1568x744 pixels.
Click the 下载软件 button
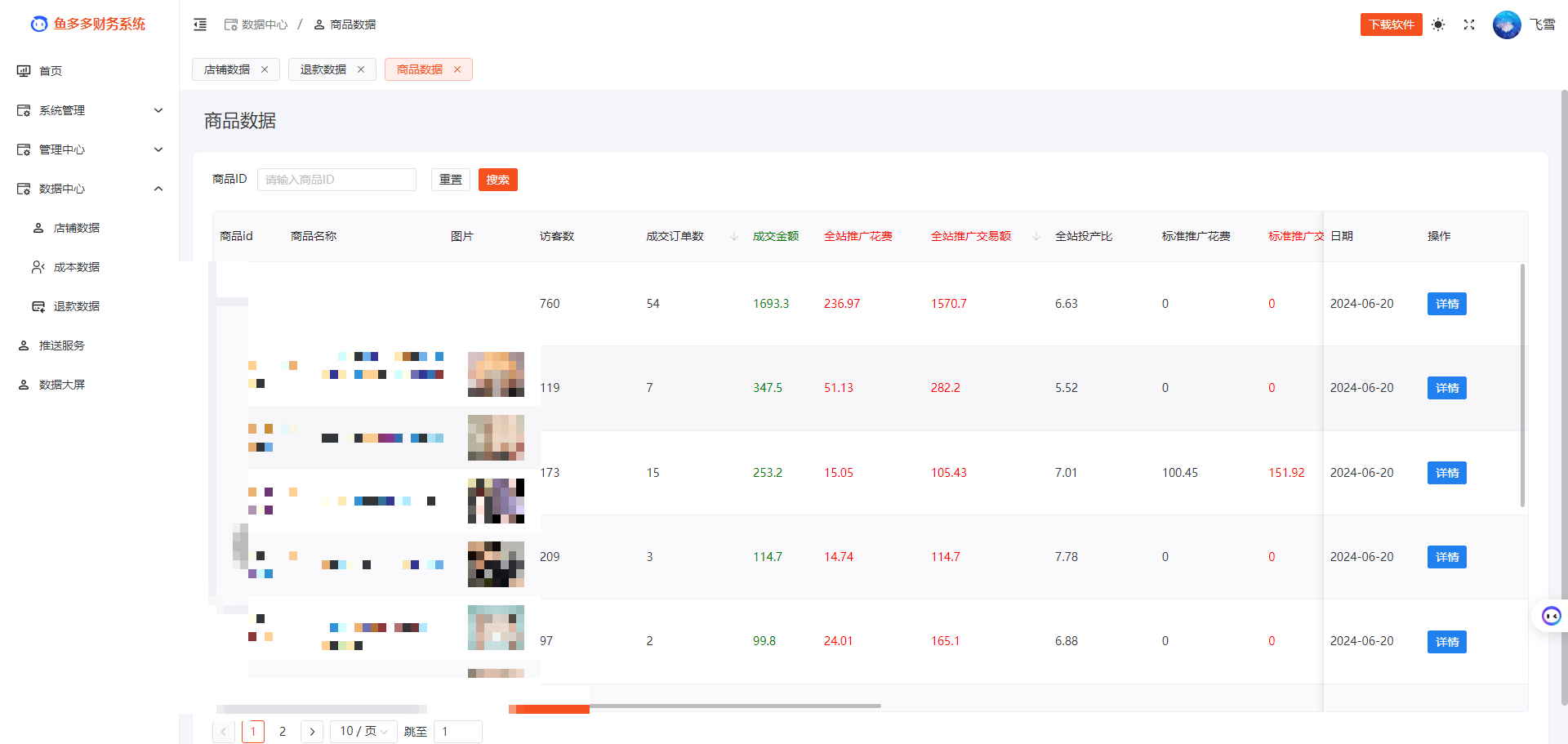[1391, 25]
